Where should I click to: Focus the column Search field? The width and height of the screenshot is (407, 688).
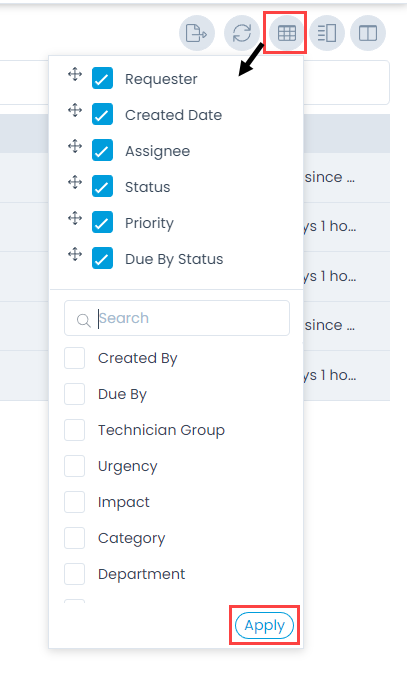pyautogui.click(x=177, y=318)
